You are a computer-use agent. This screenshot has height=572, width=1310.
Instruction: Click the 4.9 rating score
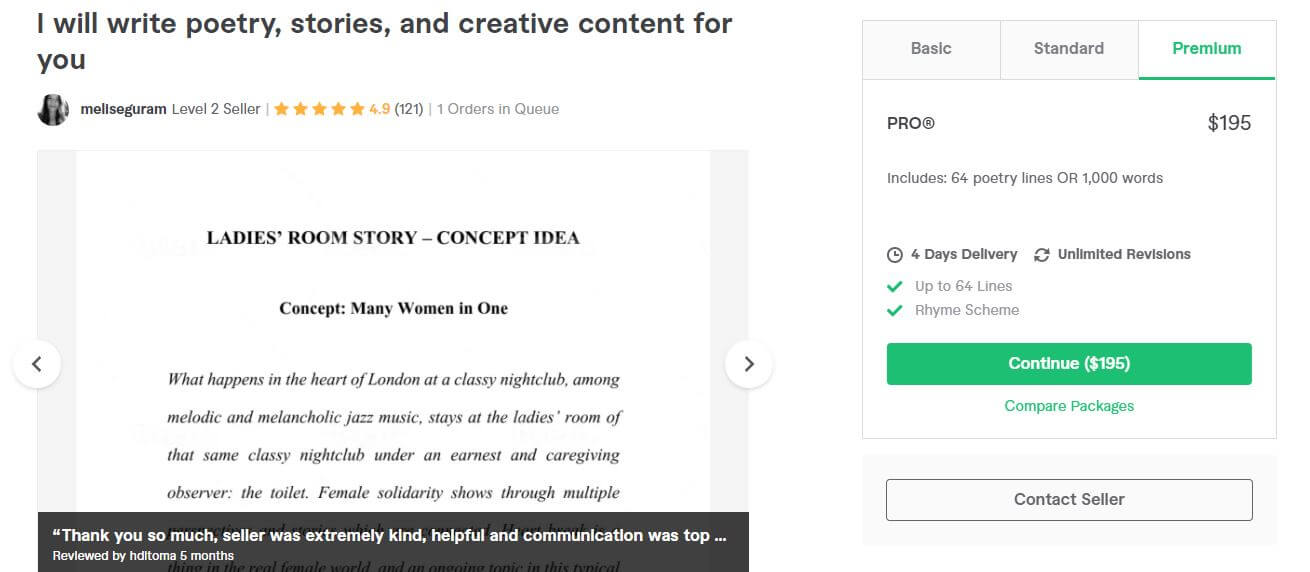click(379, 109)
